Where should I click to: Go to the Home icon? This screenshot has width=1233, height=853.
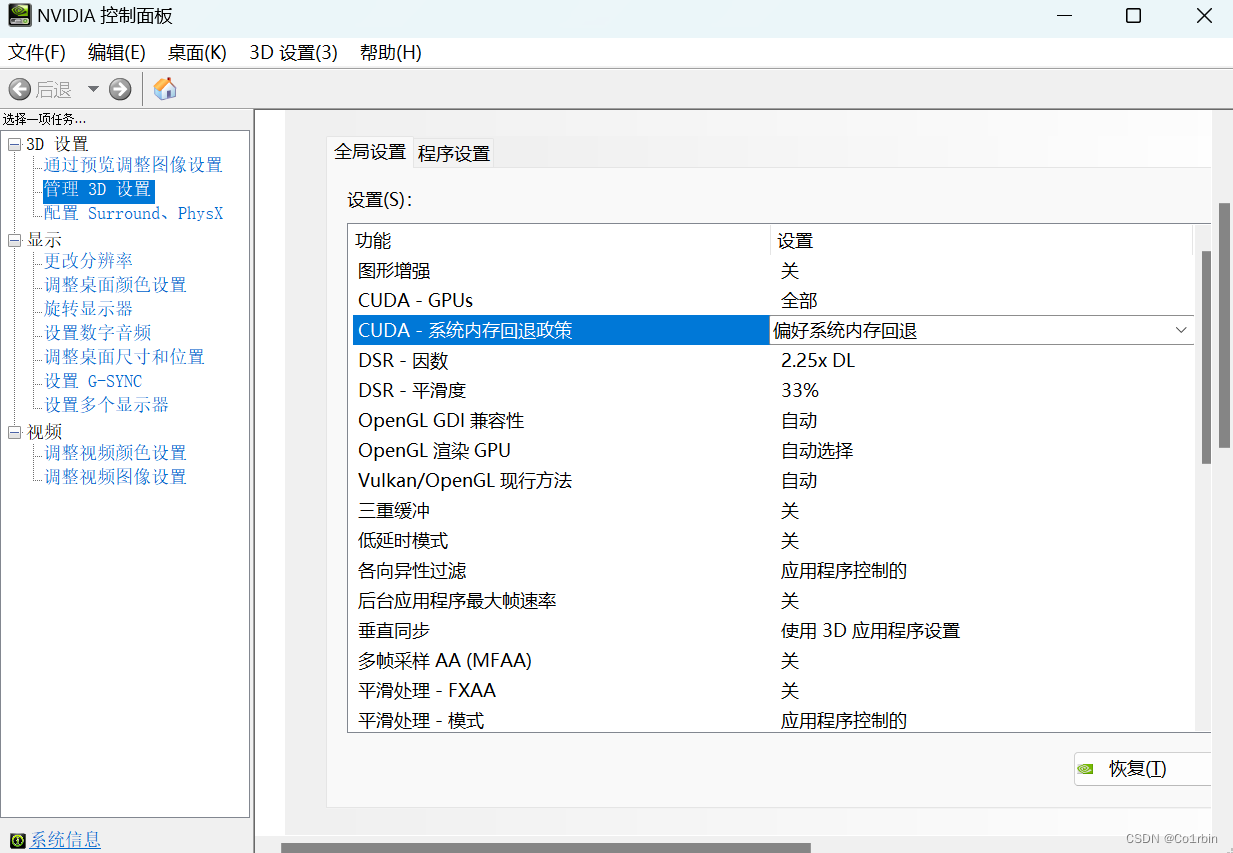coord(165,89)
